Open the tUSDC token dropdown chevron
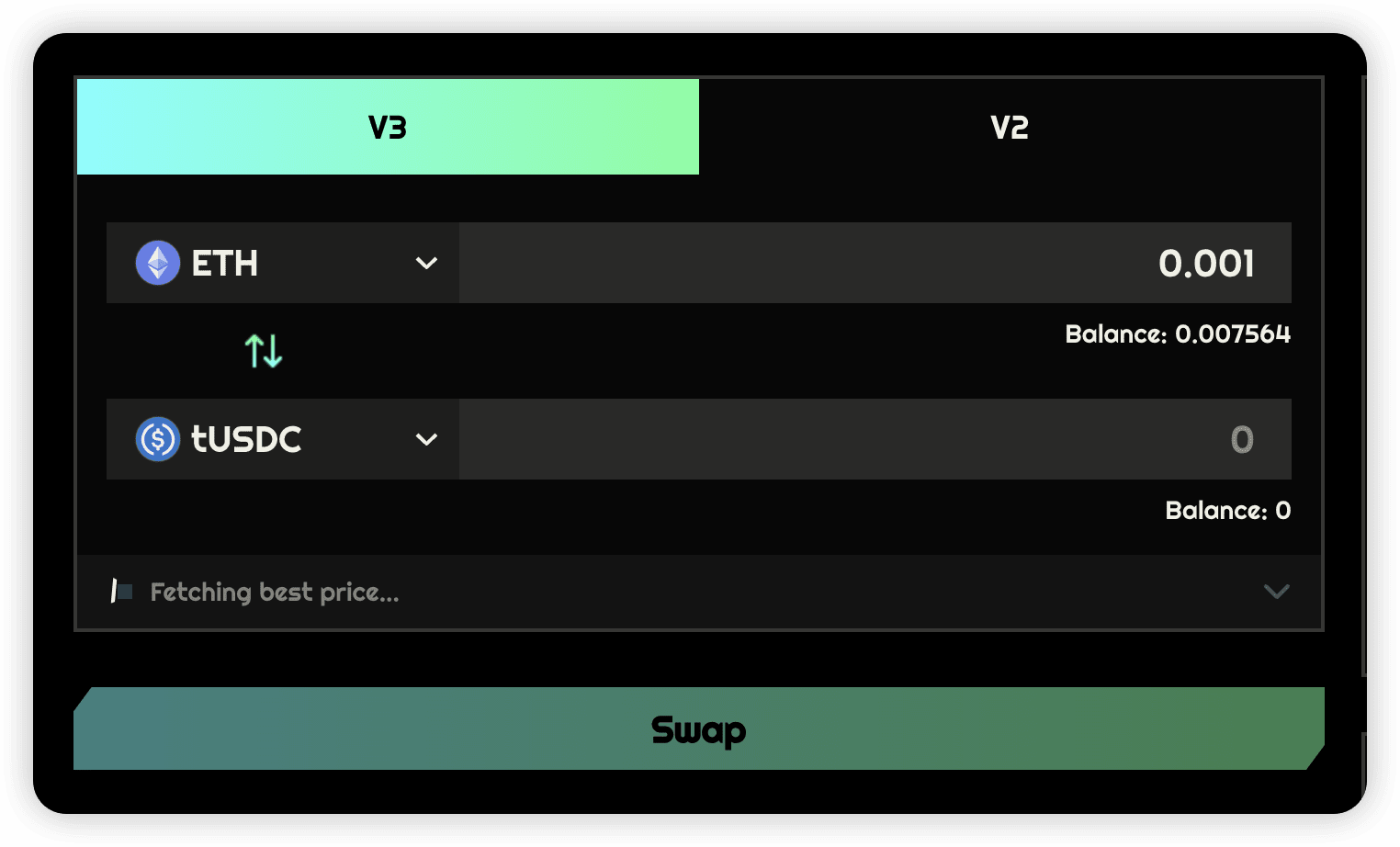Viewport: 1400px width, 847px height. pyautogui.click(x=426, y=440)
